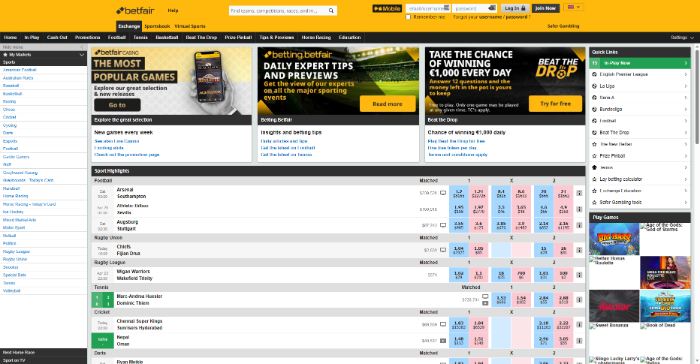
Task: Tick the Remember me checkbox
Action: (x=408, y=17)
